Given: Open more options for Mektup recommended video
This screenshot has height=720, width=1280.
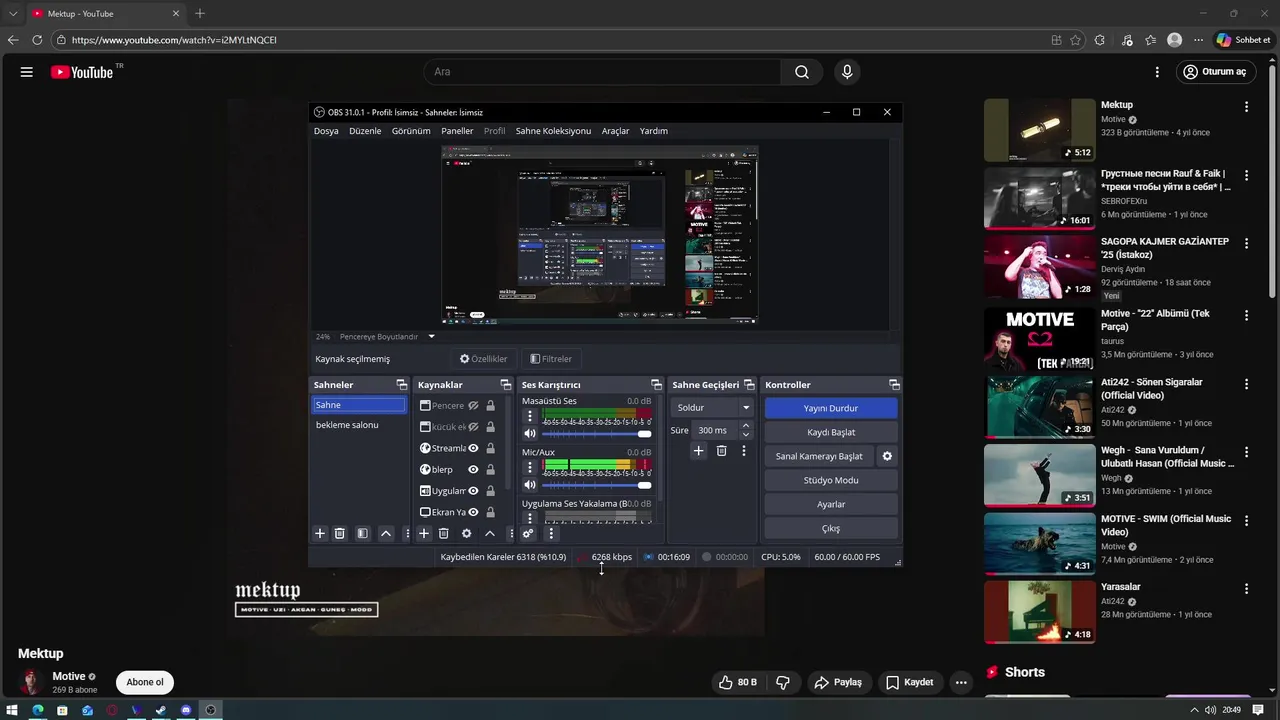Looking at the screenshot, I should (x=1246, y=107).
